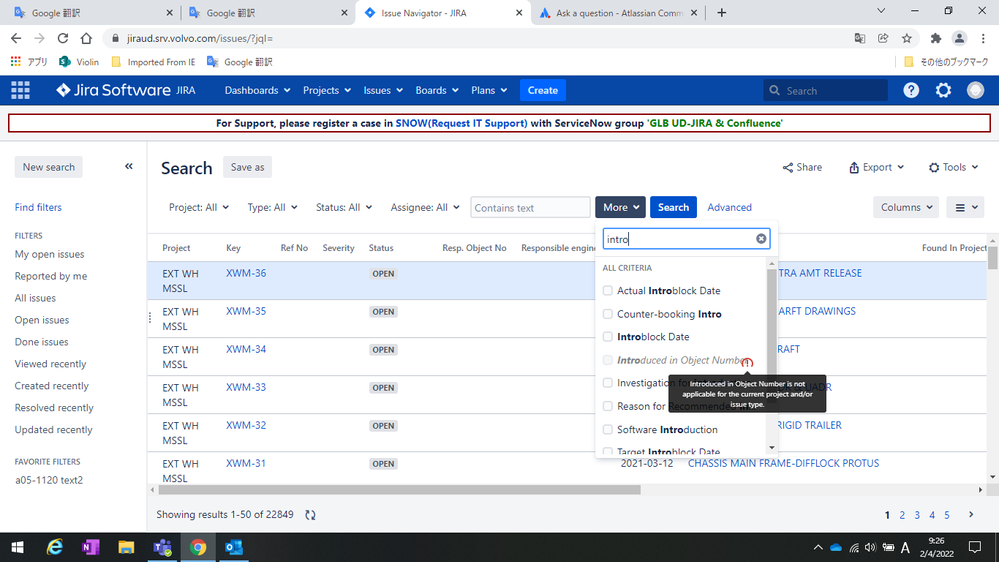Viewport: 999px width, 562px height.
Task: Open File Explorer from the taskbar
Action: pos(126,547)
